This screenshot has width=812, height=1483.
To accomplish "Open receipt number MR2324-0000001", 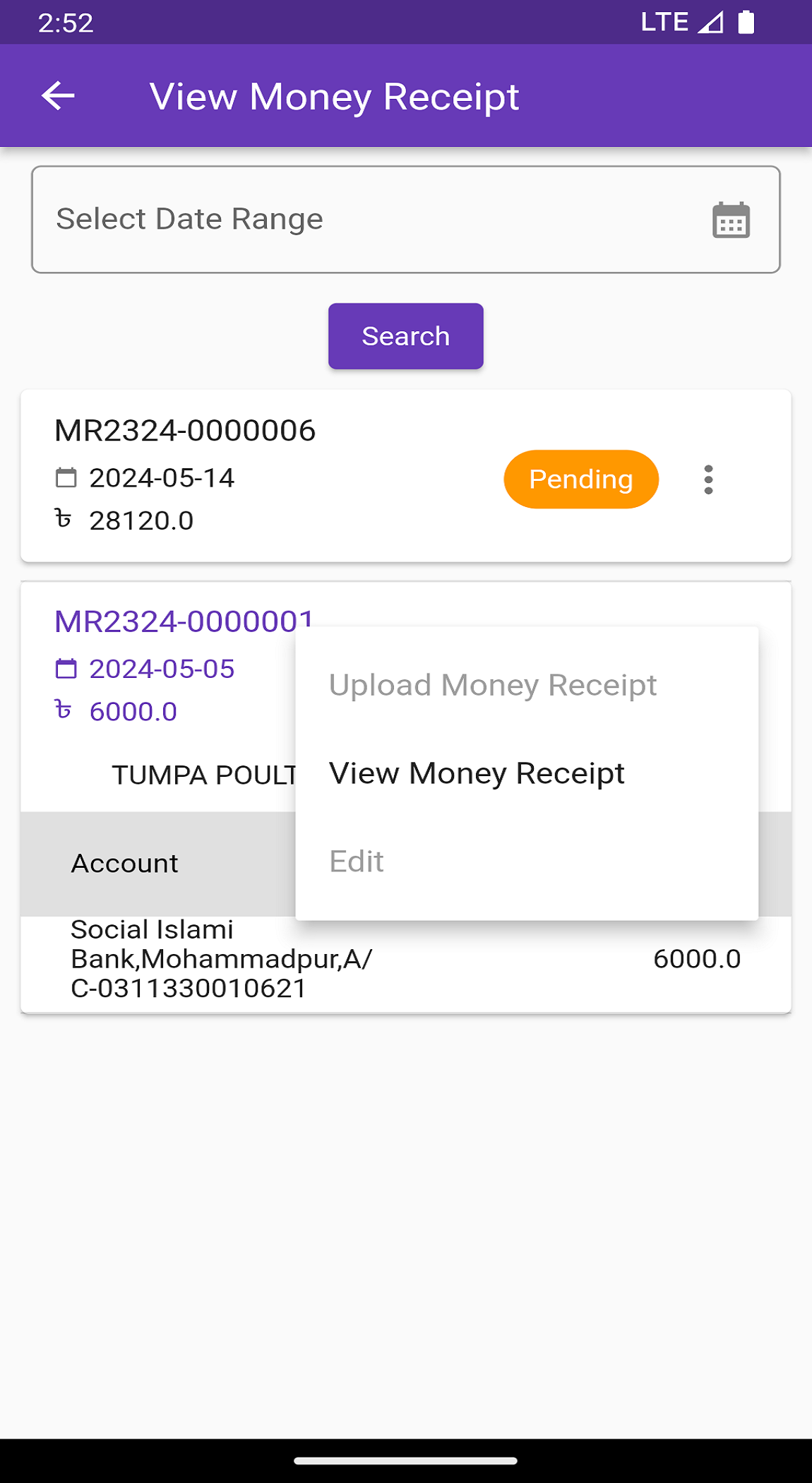I will pyautogui.click(x=184, y=621).
